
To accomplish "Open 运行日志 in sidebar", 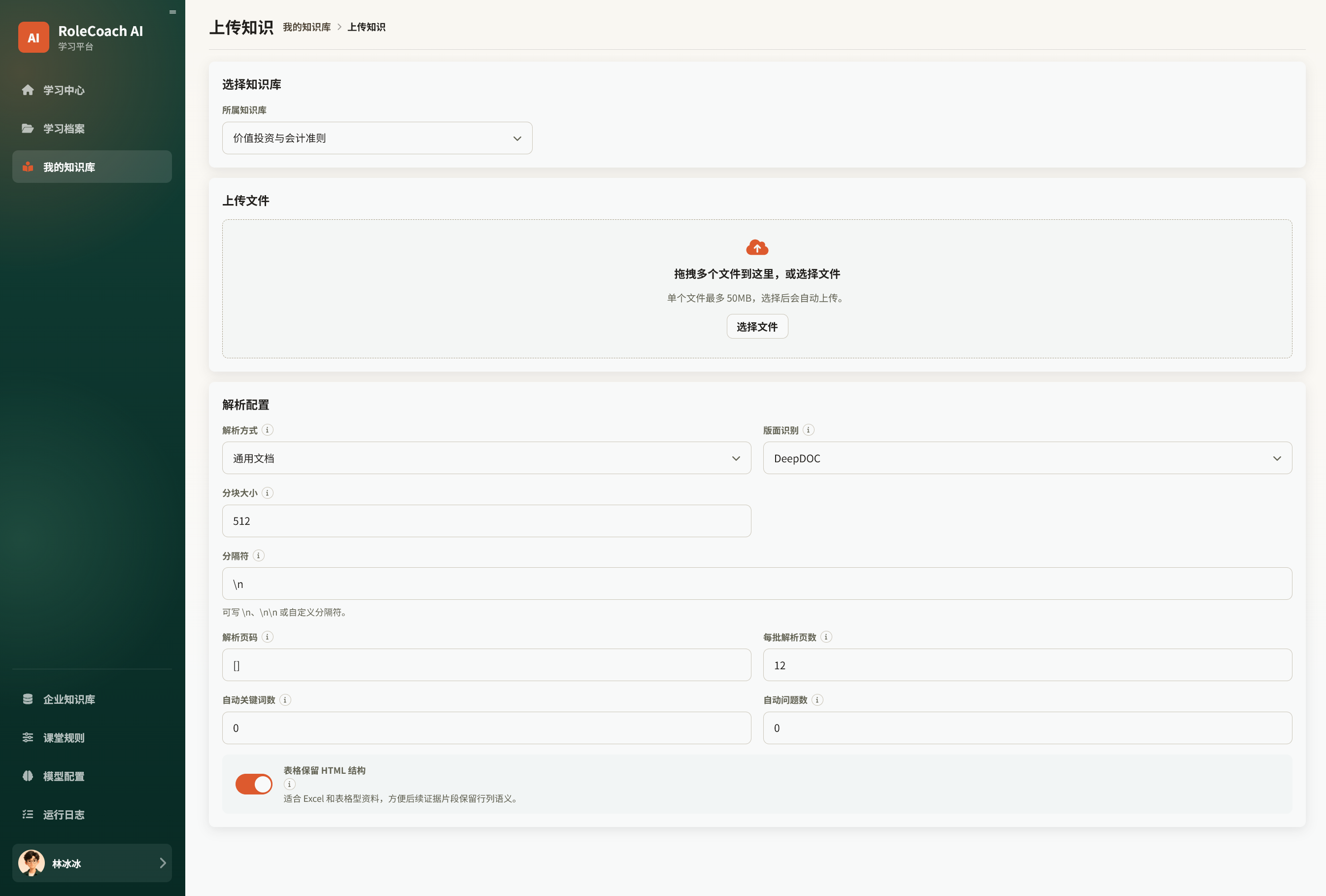I will tap(92, 814).
